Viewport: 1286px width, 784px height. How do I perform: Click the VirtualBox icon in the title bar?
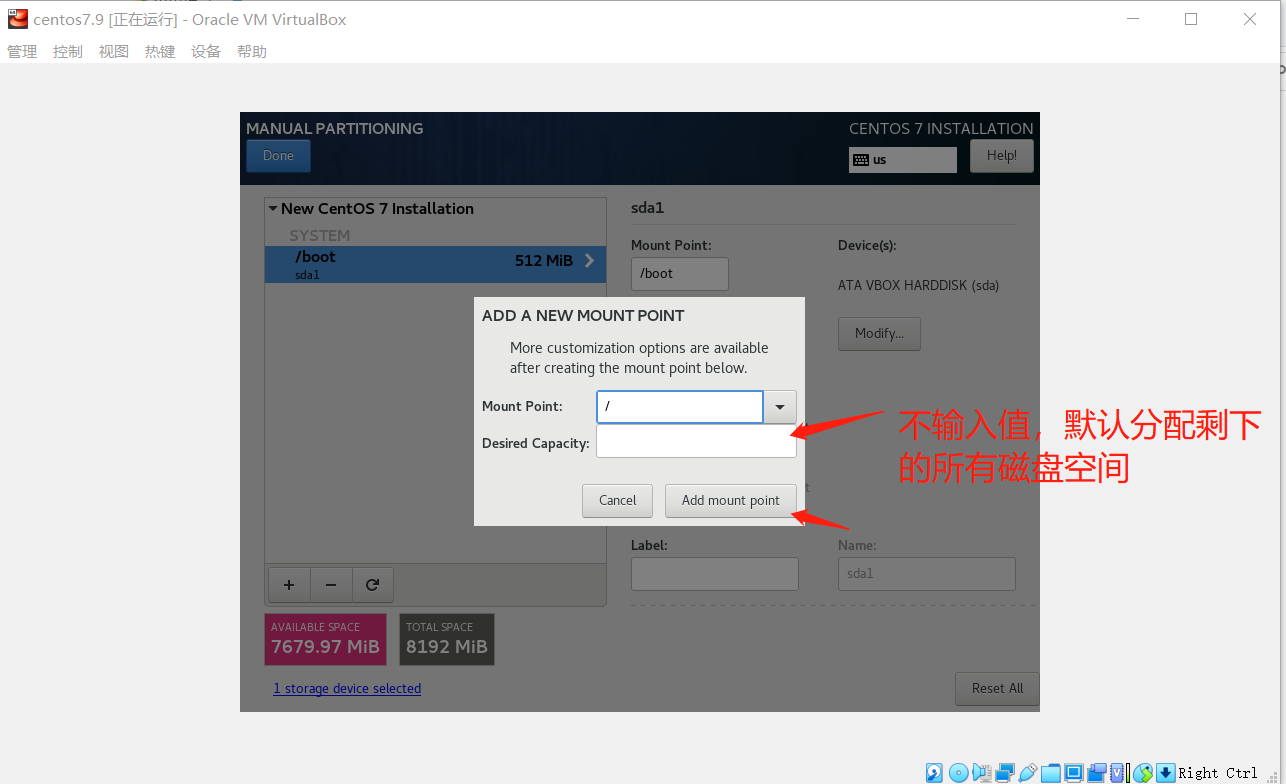click(17, 19)
